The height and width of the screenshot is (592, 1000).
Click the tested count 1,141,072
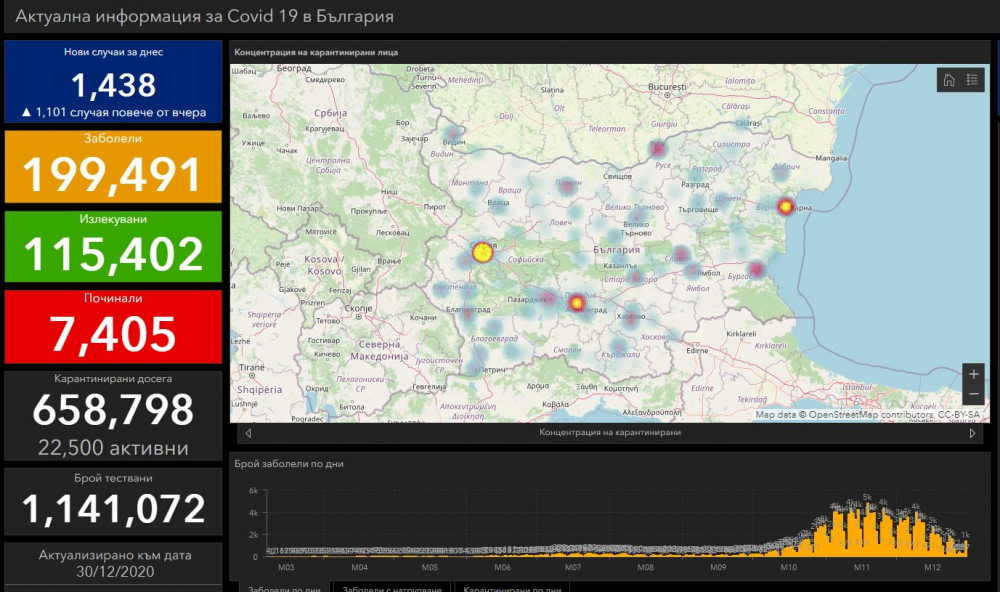pos(113,509)
